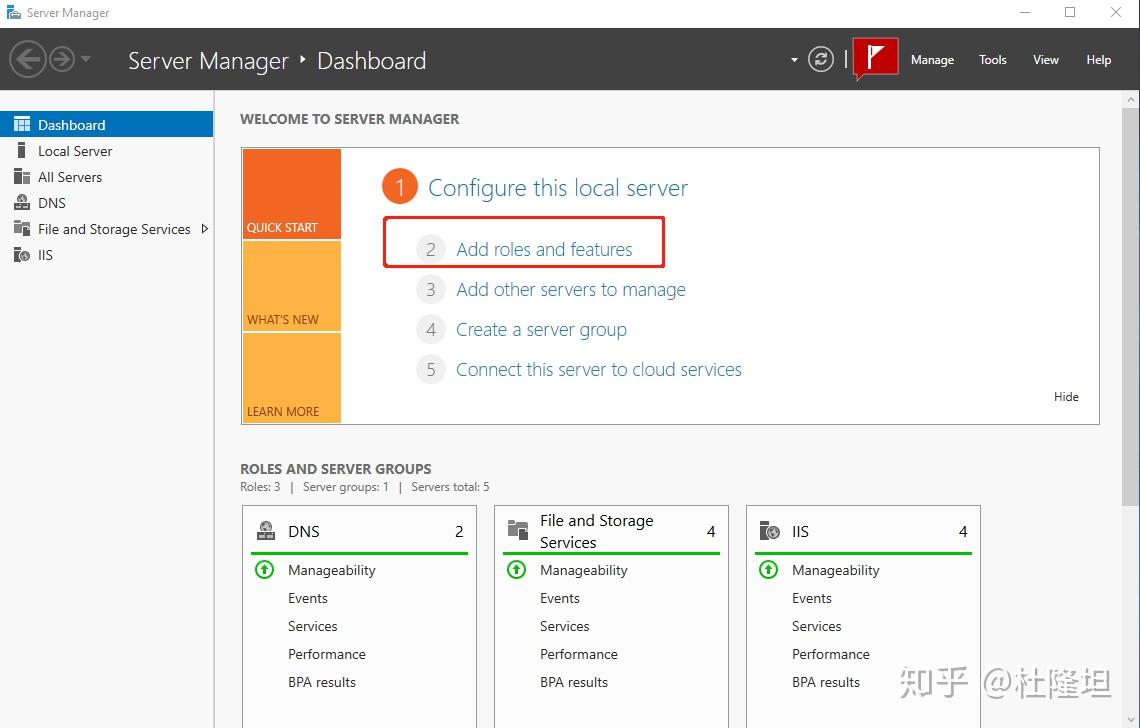Open the Tools menu

[x=992, y=60]
